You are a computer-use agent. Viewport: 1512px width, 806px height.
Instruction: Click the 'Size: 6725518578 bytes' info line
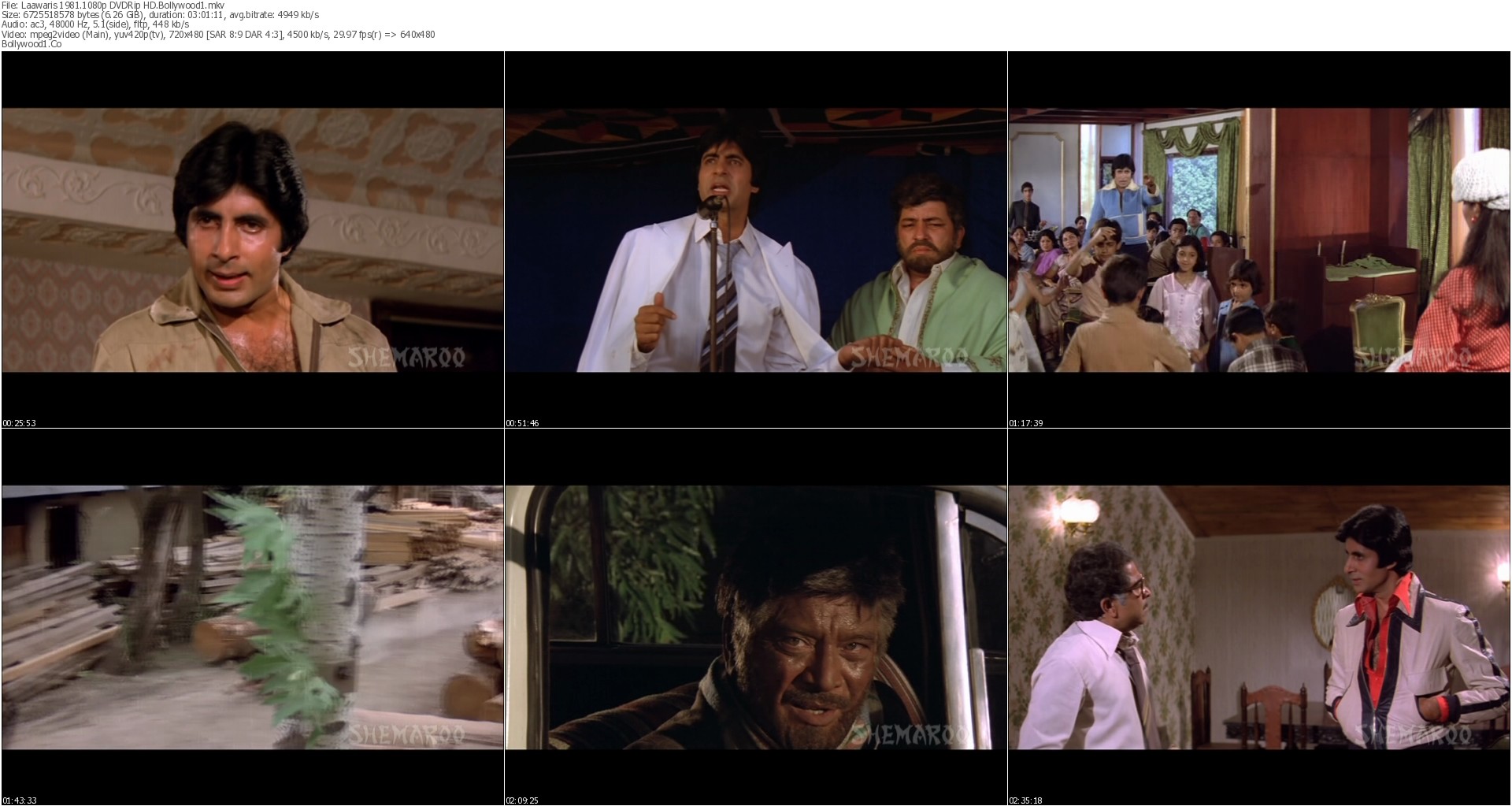pos(161,15)
